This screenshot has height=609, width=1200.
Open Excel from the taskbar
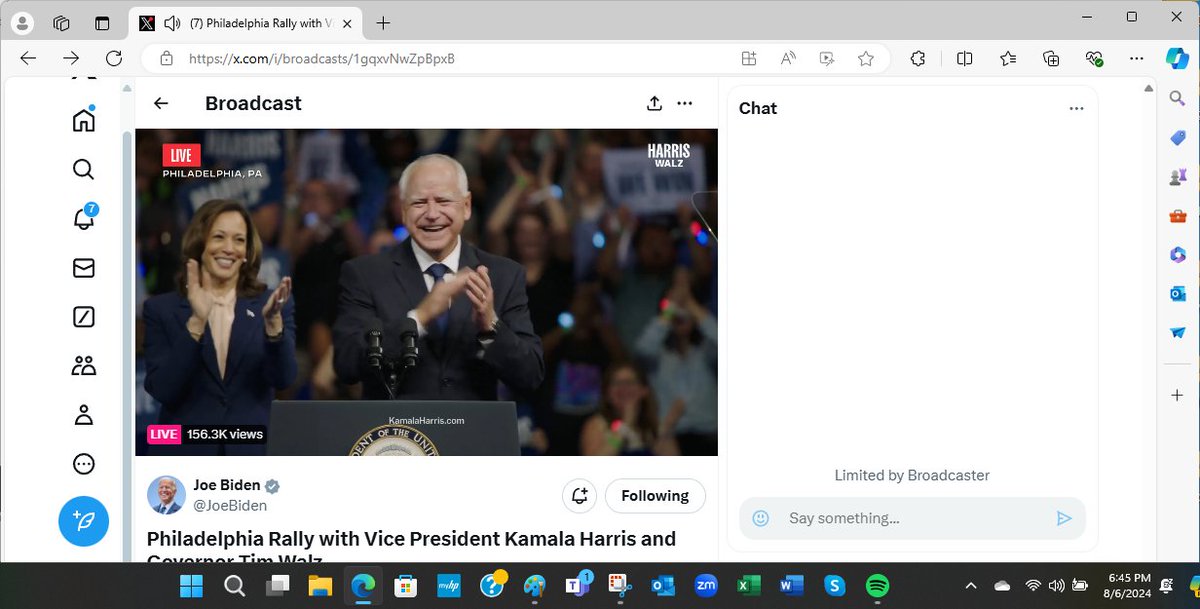click(x=749, y=586)
